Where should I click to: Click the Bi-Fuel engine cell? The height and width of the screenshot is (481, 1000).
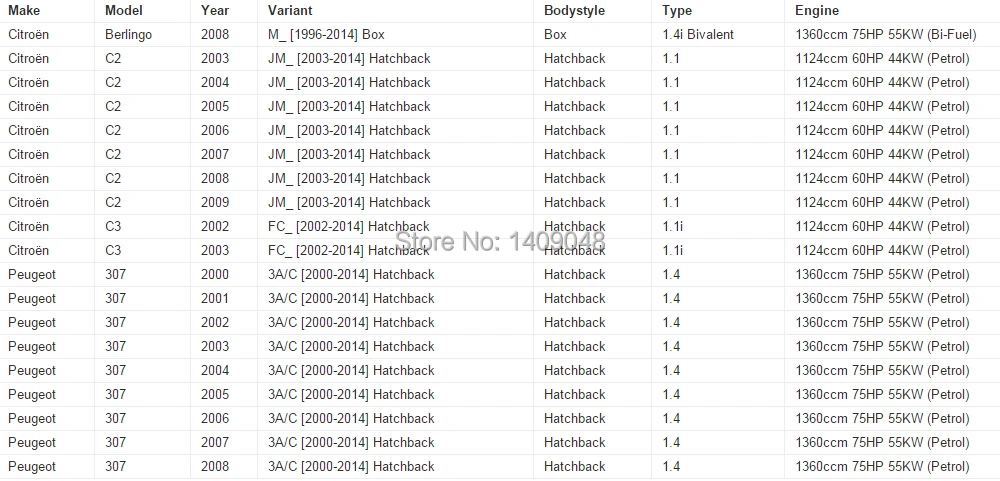coord(886,34)
